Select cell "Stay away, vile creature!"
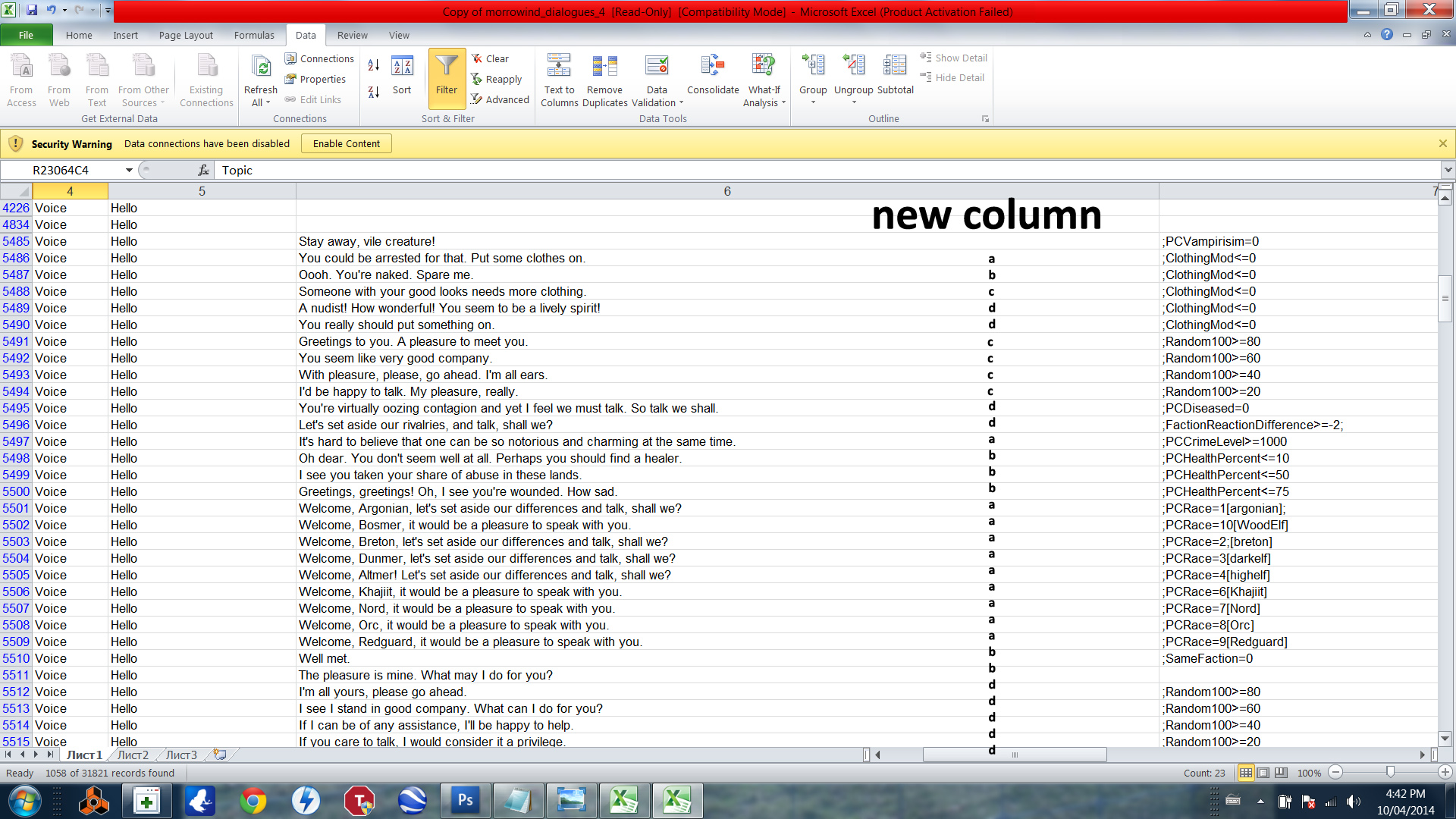This screenshot has width=1456, height=819. (x=727, y=241)
